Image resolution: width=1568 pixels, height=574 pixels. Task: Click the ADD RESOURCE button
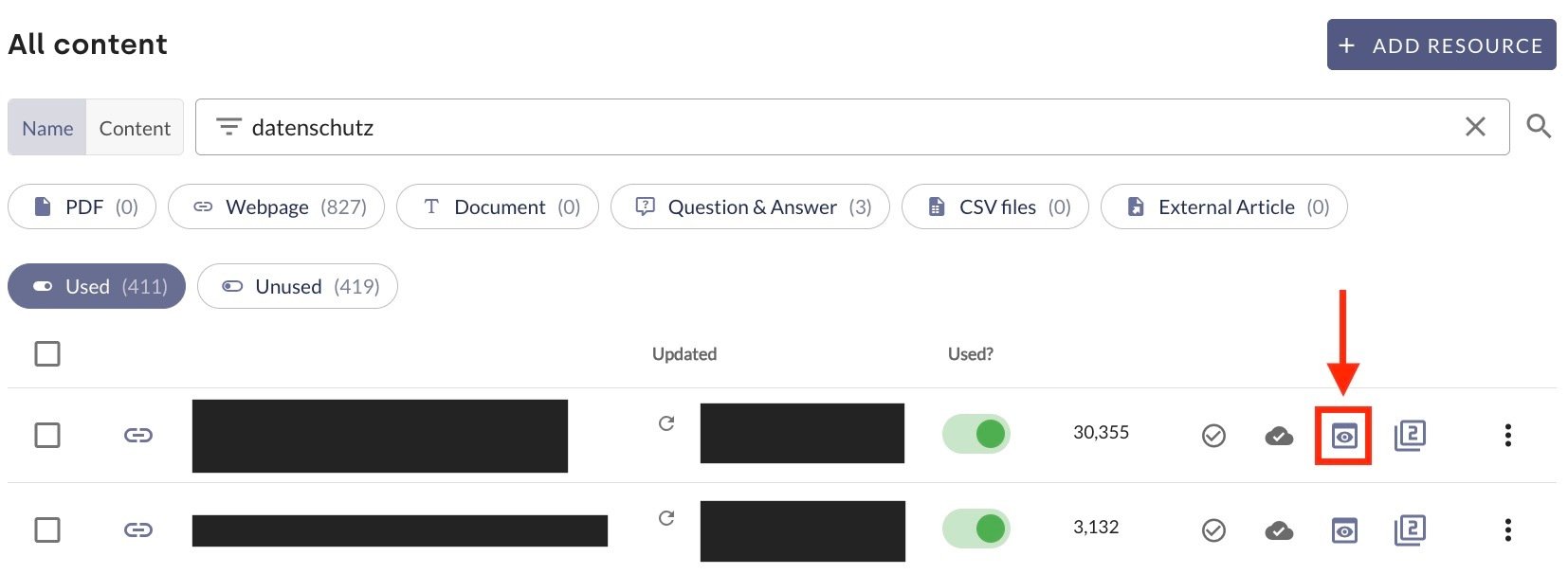coord(1441,45)
